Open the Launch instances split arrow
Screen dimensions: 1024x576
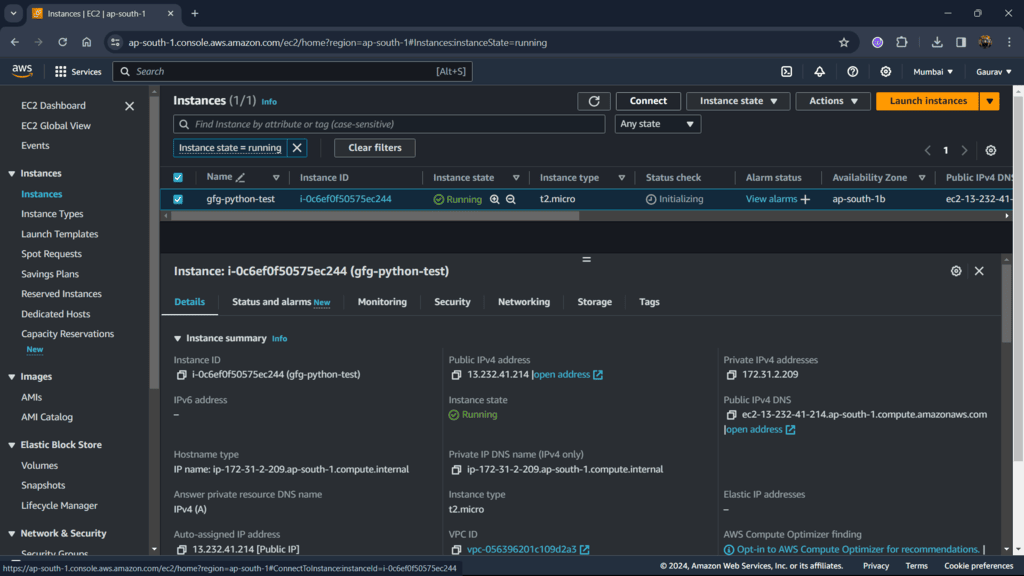(x=989, y=101)
